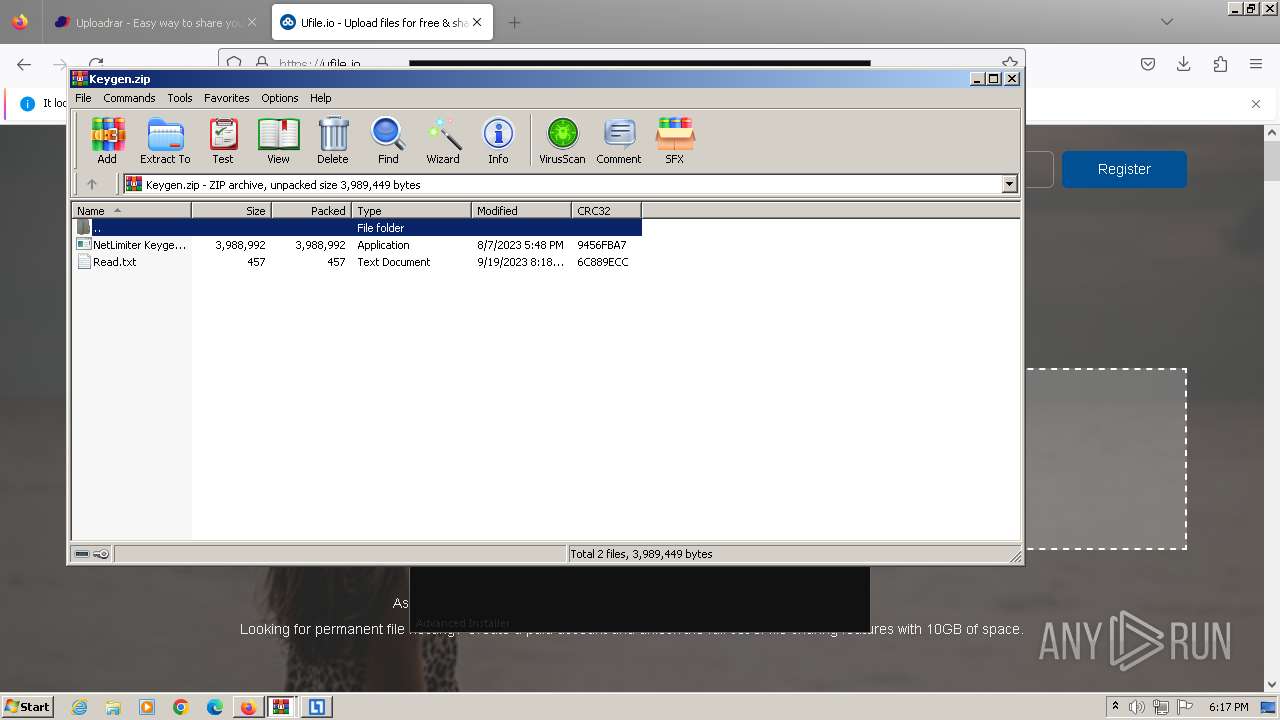Viewport: 1280px width, 720px height.
Task: Sort by the Size column header
Action: pos(231,210)
